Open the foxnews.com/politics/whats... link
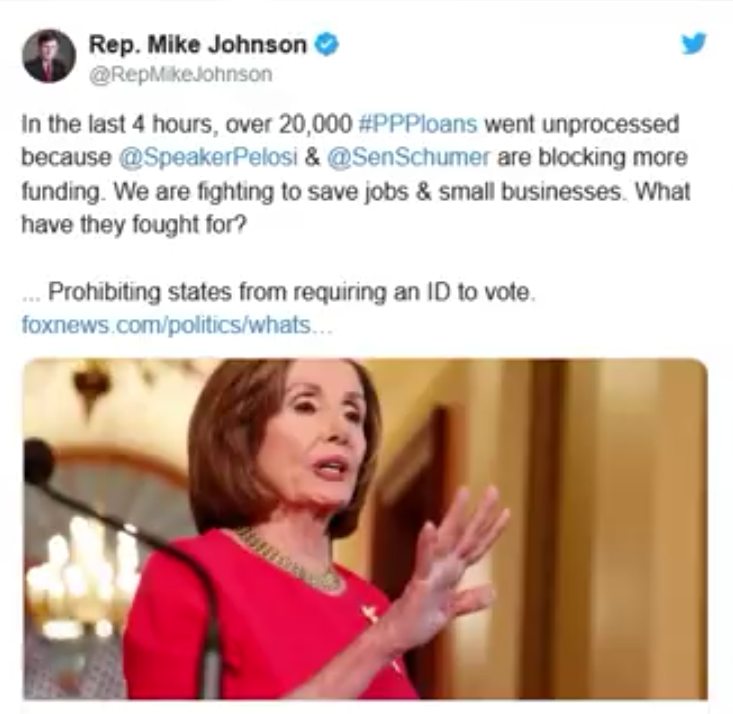Image resolution: width=733 pixels, height=714 pixels. (x=177, y=325)
